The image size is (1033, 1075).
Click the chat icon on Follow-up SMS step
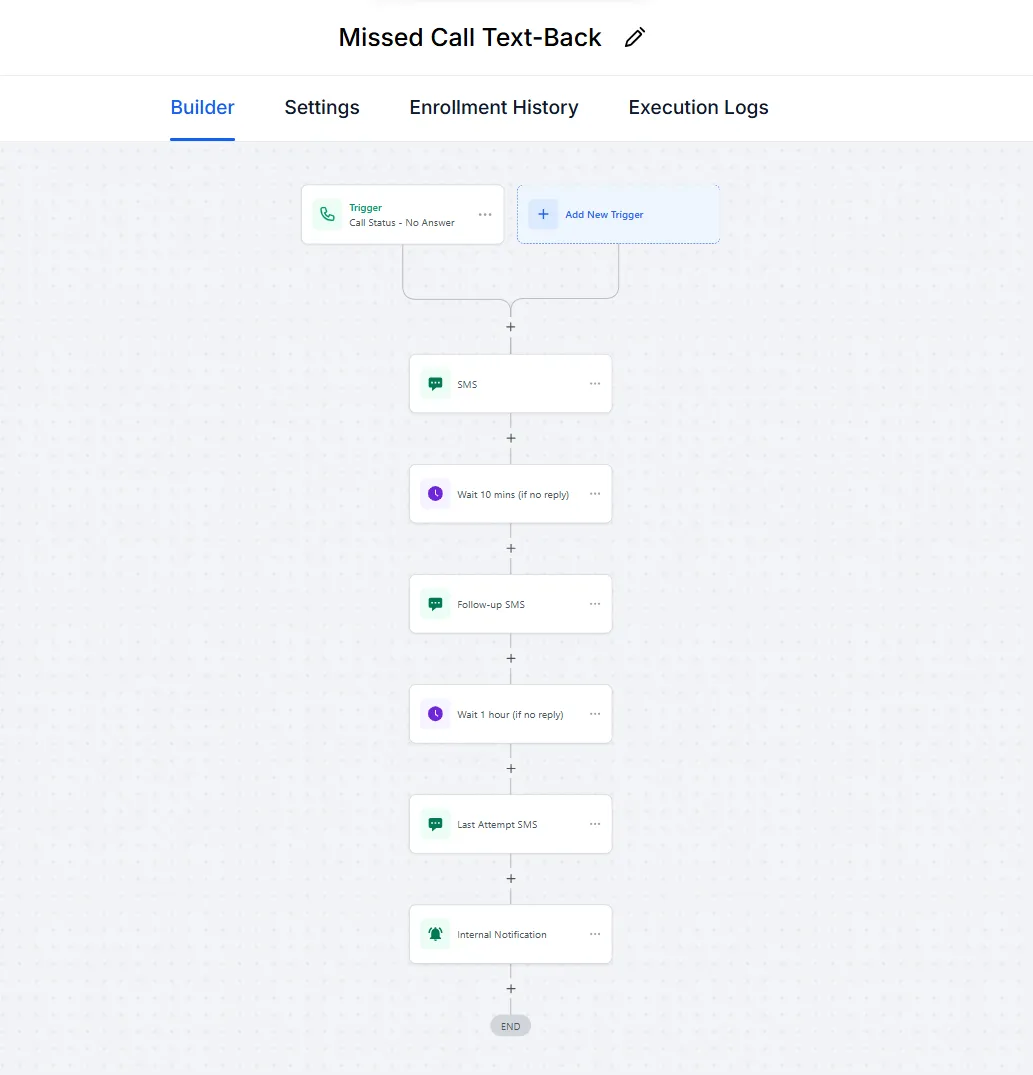(x=435, y=604)
